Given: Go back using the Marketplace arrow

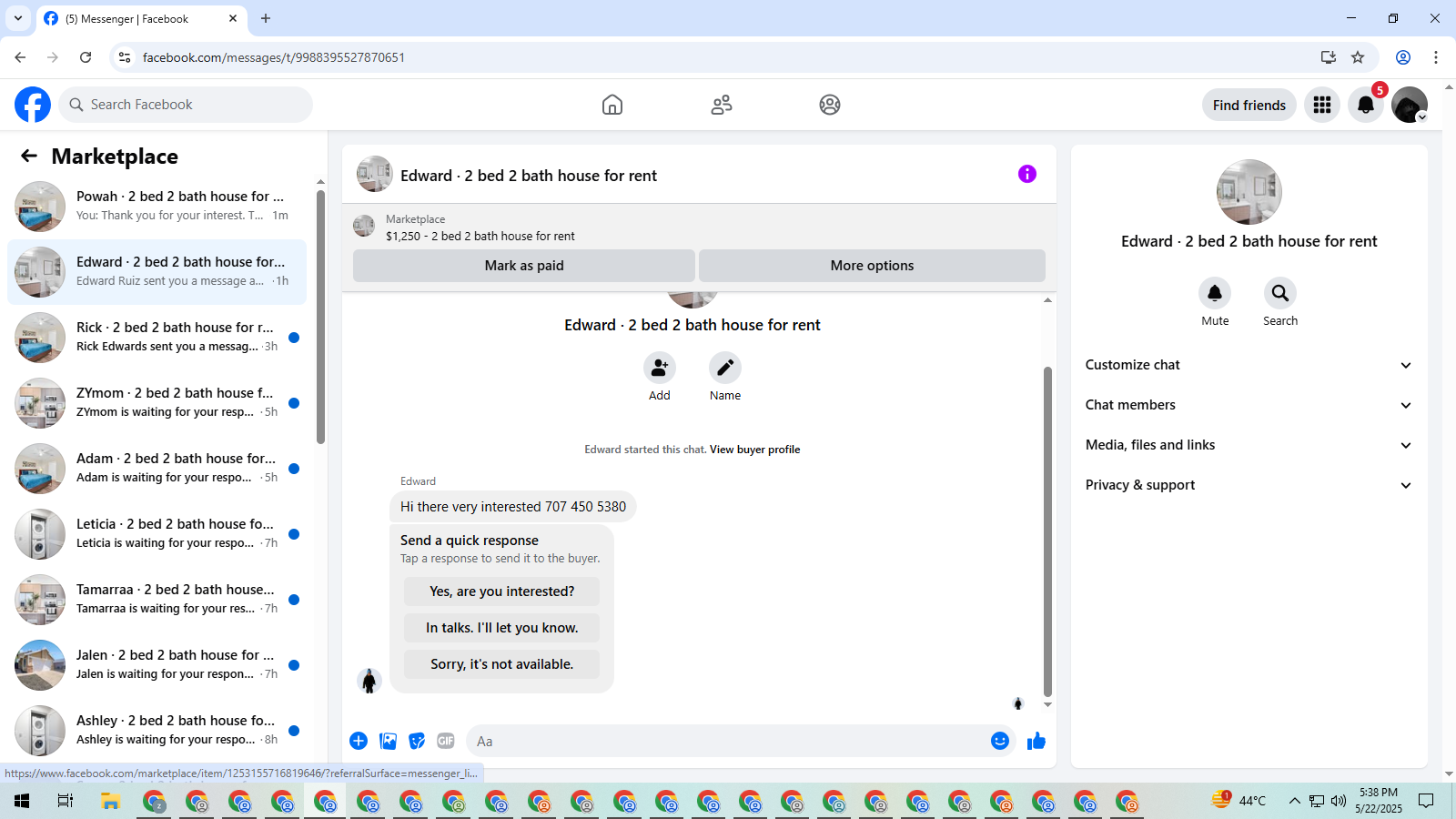Looking at the screenshot, I should pyautogui.click(x=29, y=156).
